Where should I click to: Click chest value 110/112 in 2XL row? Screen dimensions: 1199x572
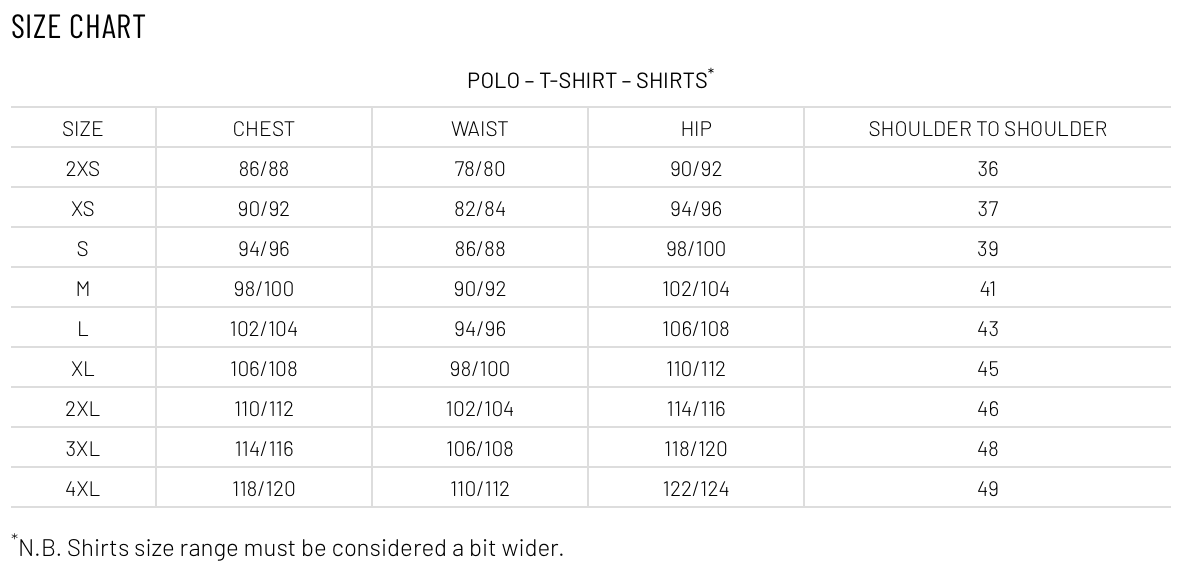tap(264, 408)
